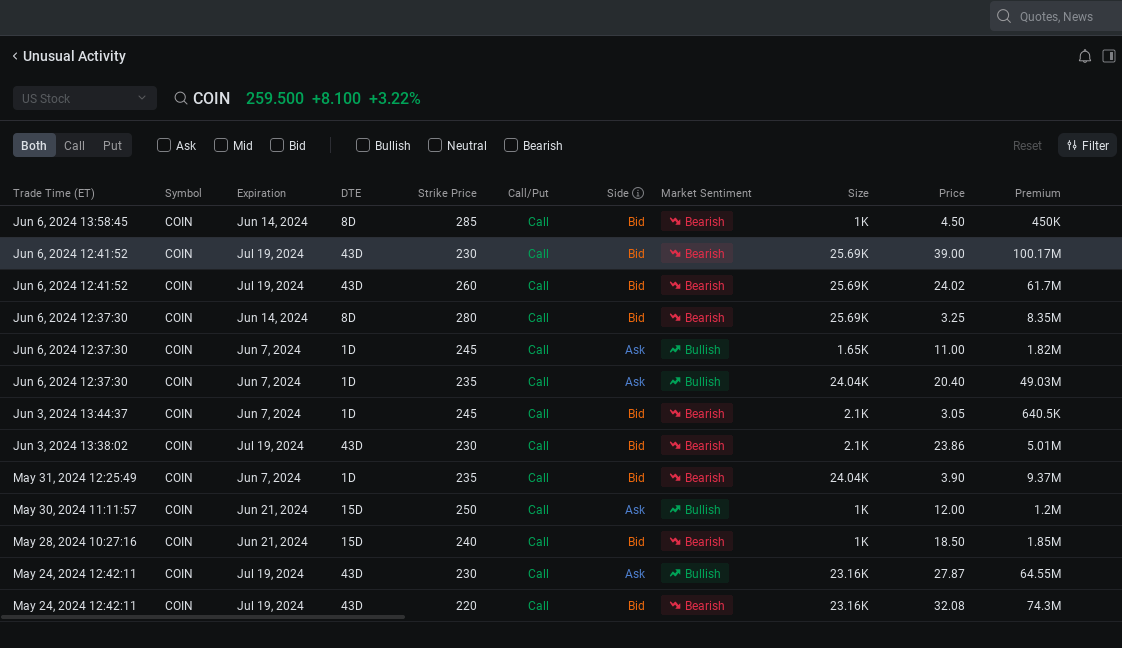Open the alerts bell icon
This screenshot has height=648, width=1122.
[x=1085, y=57]
